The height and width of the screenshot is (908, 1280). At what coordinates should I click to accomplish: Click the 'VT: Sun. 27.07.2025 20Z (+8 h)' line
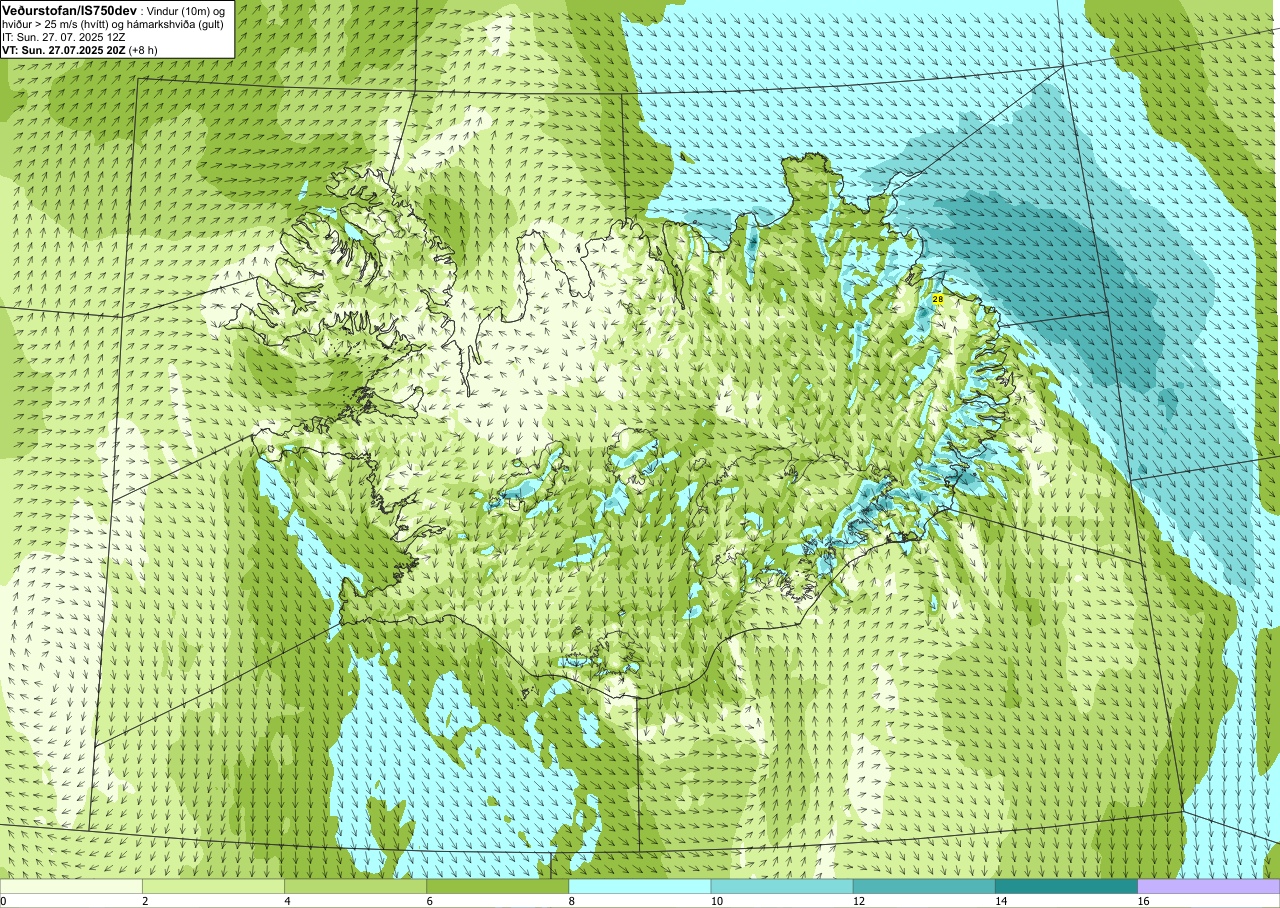tap(79, 49)
